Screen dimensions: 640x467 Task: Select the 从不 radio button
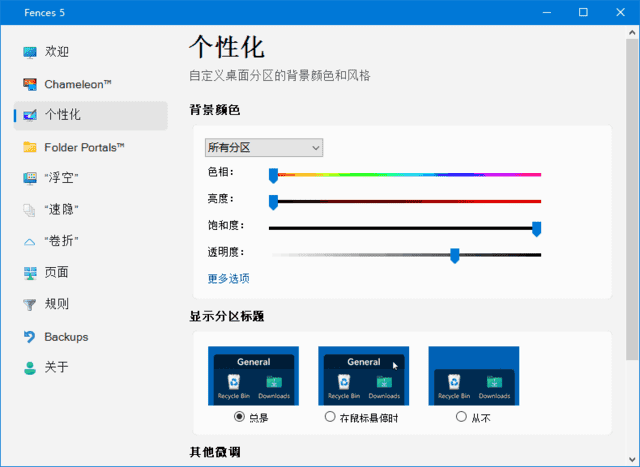tap(461, 417)
